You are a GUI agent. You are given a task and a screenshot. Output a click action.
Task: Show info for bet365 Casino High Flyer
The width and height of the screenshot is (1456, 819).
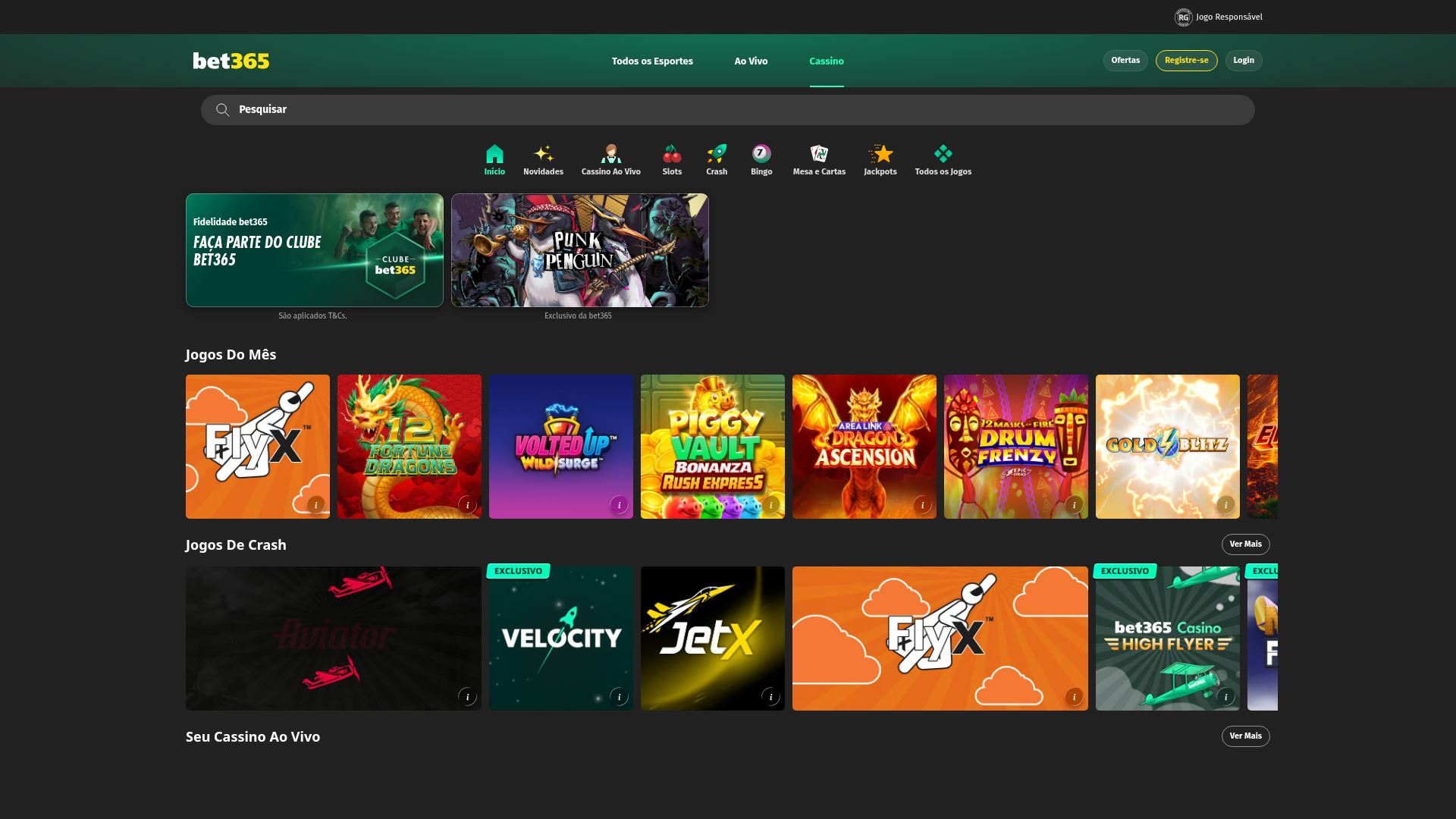[1225, 697]
